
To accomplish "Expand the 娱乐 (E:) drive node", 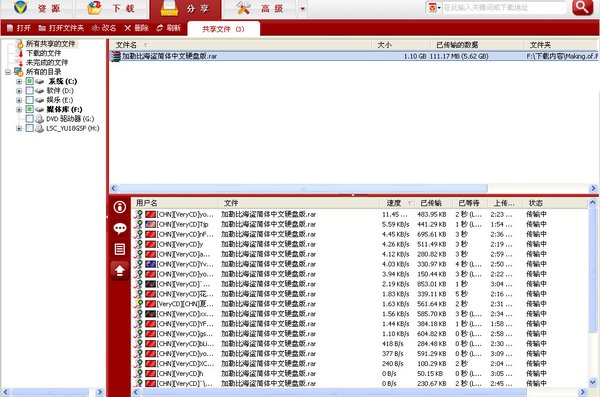I will click(19, 100).
